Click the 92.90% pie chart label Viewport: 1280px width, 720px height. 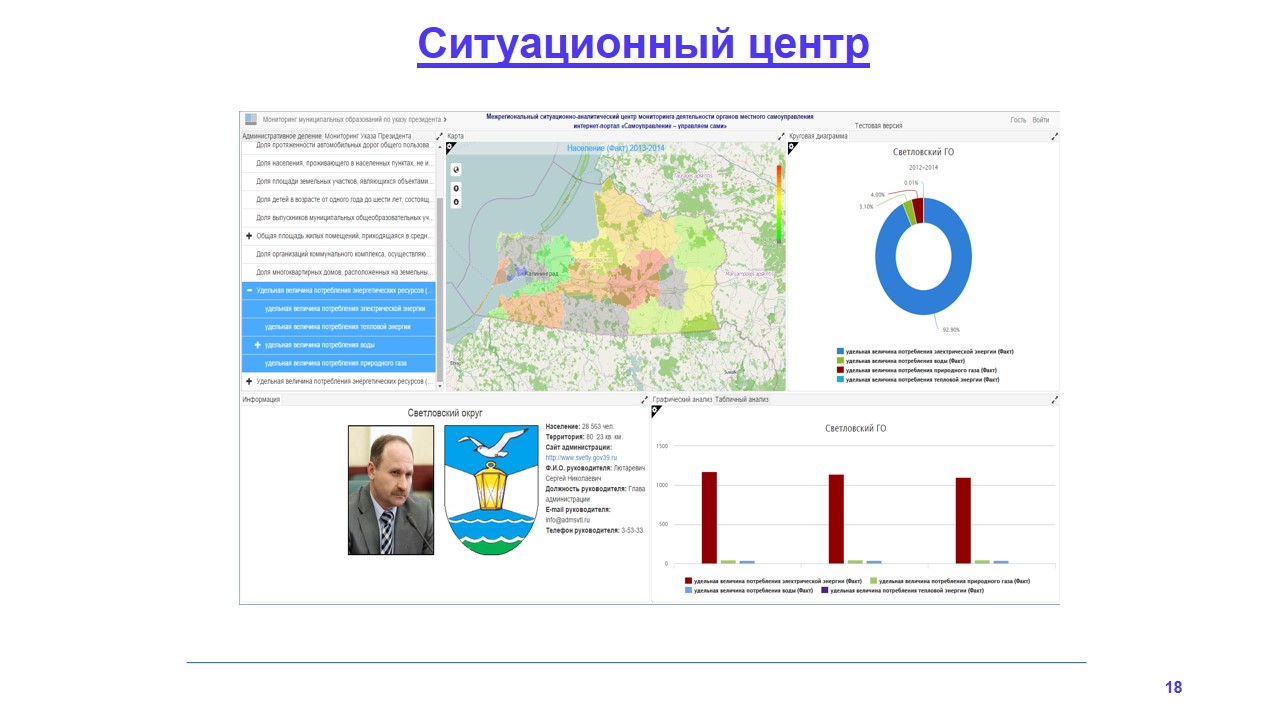coord(950,328)
